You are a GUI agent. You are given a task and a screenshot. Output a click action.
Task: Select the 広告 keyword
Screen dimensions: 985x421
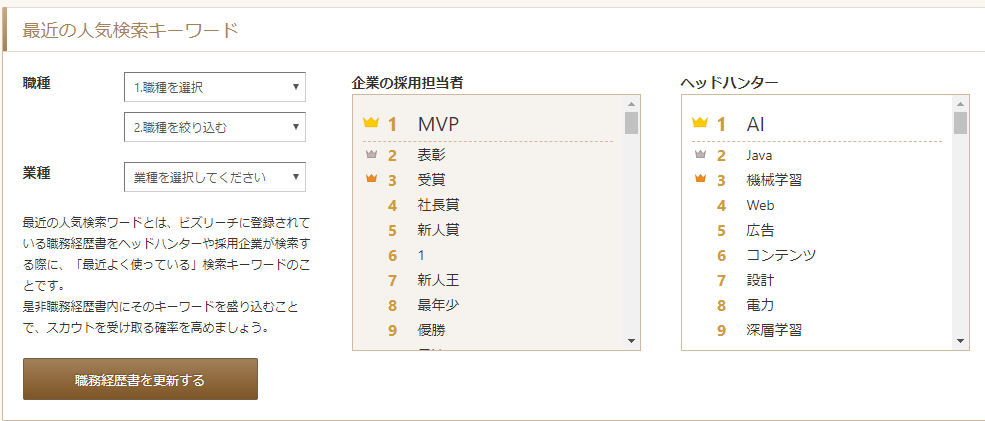click(x=760, y=231)
